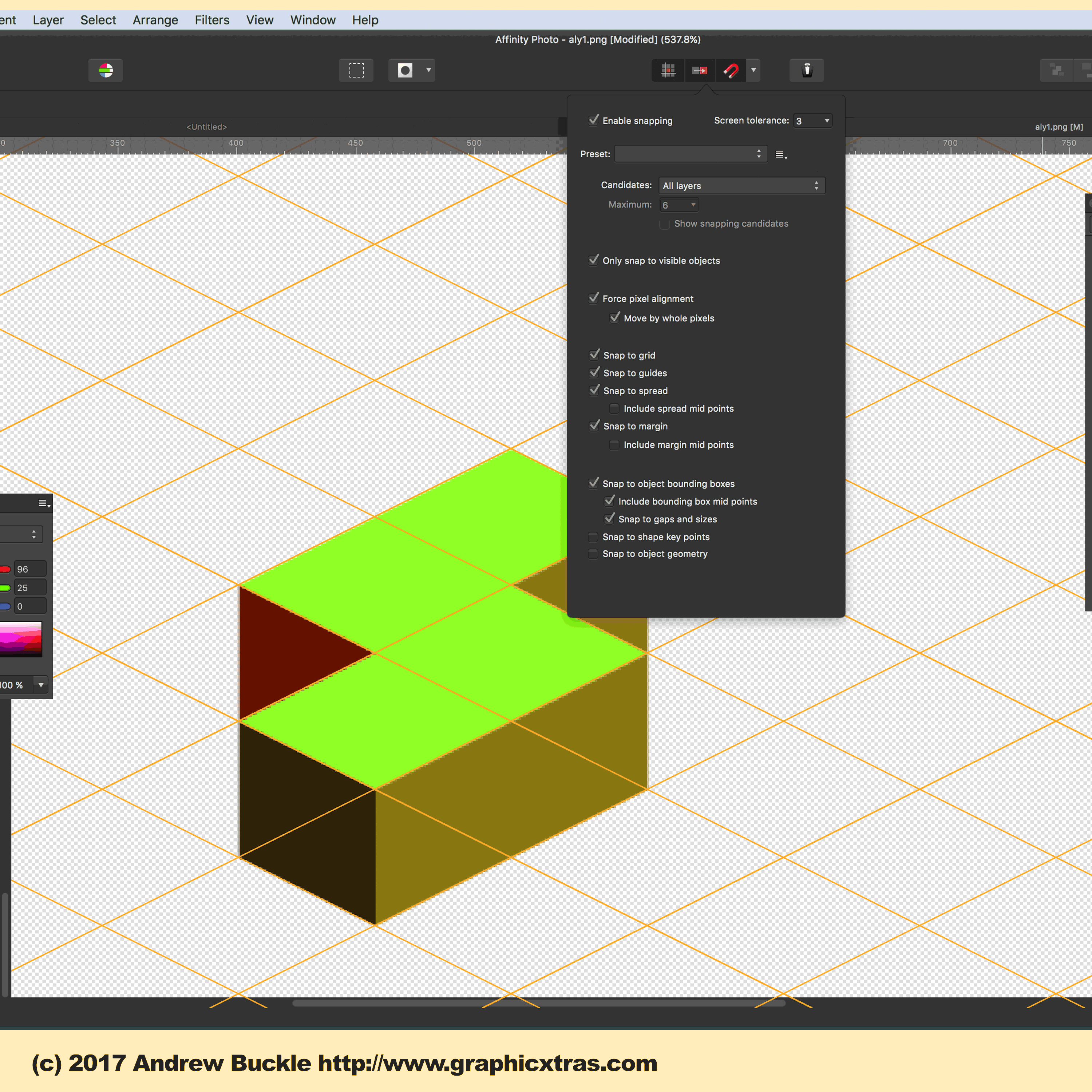Click the color wheel auto-colour icon
This screenshot has width=1092, height=1092.
(x=106, y=70)
